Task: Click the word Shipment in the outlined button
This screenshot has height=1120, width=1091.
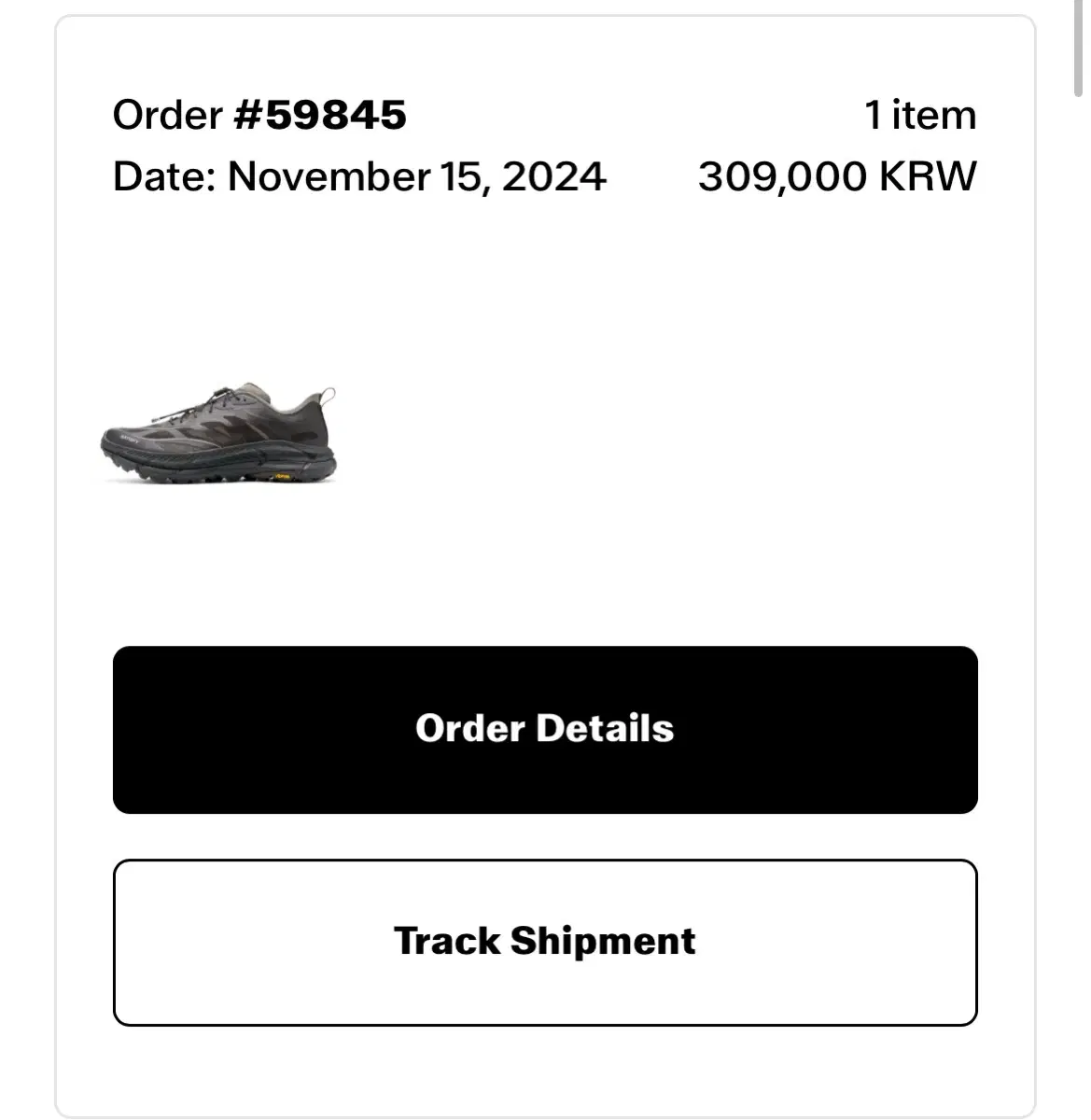Action: (603, 942)
